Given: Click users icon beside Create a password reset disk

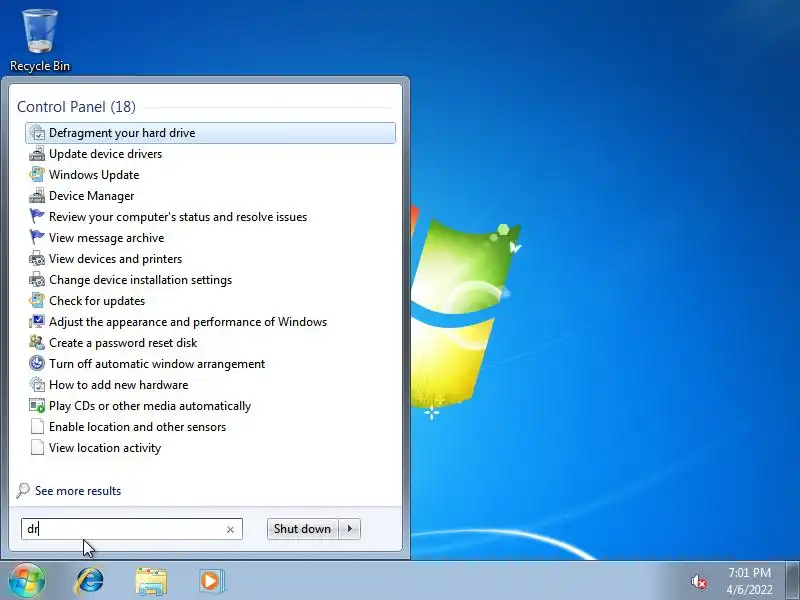Looking at the screenshot, I should coord(37,342).
